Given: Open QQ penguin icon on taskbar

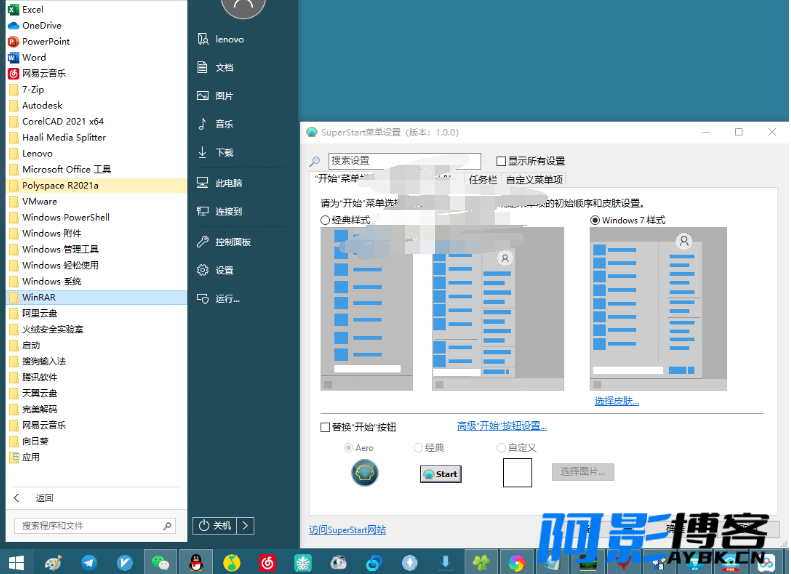Looking at the screenshot, I should [196, 562].
